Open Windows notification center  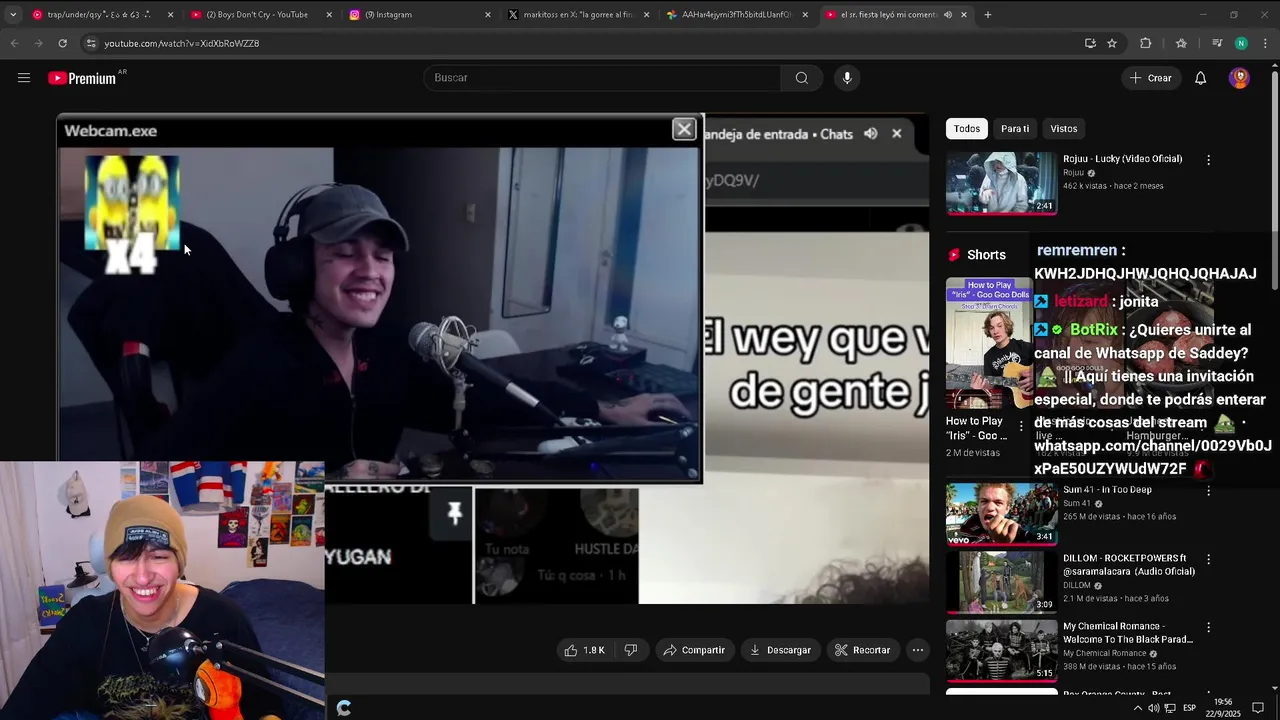1258,708
